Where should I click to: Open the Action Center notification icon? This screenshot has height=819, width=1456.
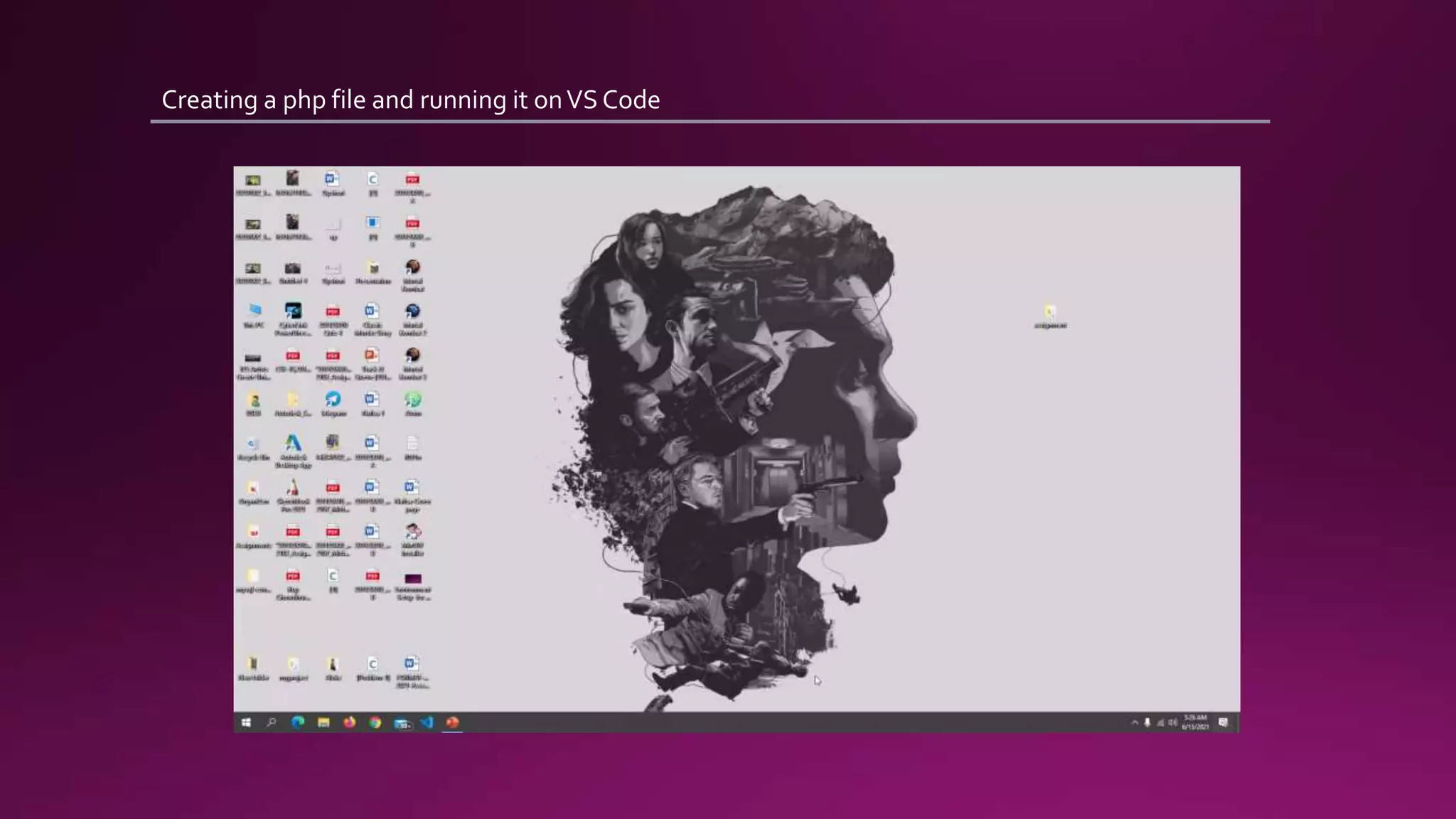coord(1223,722)
